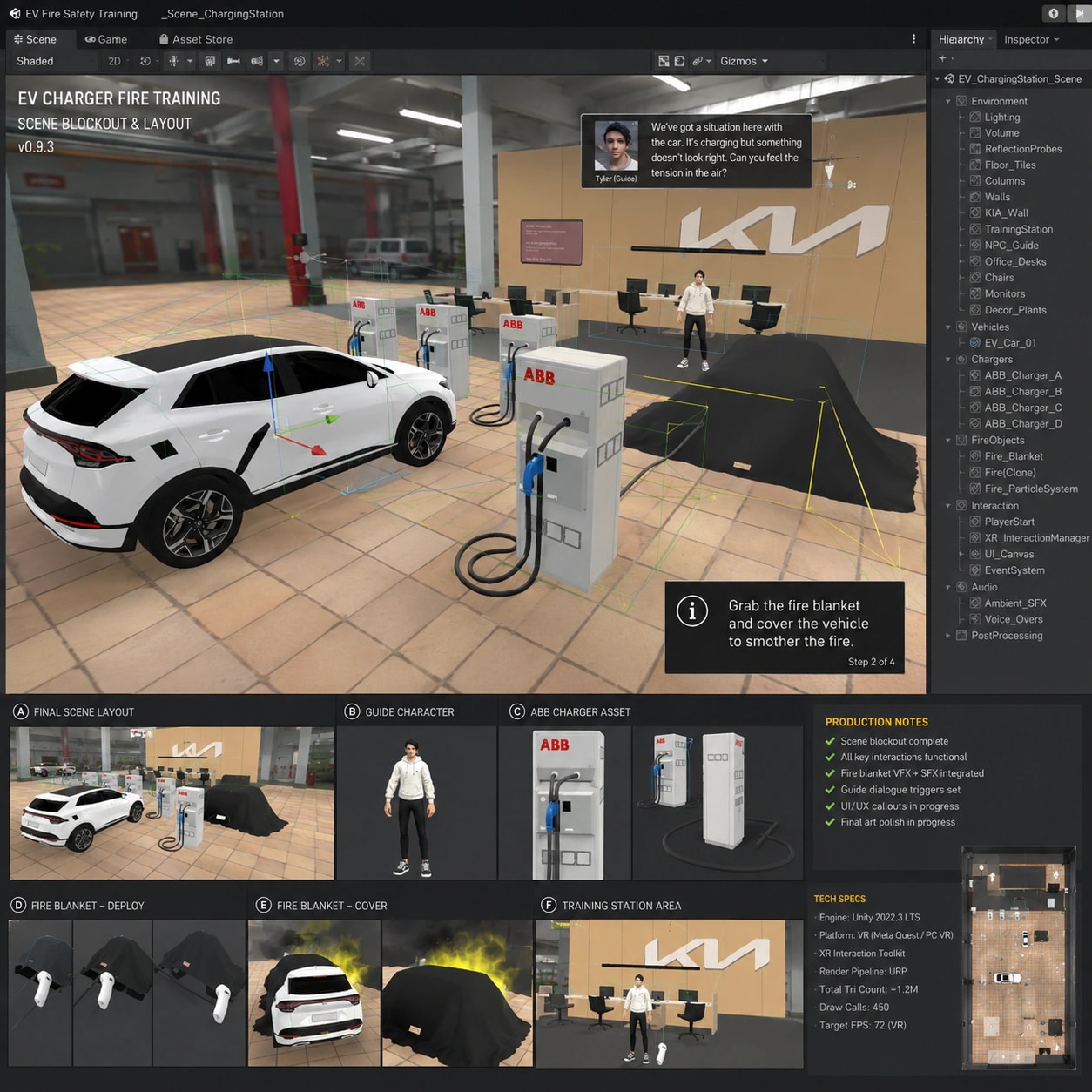Screen dimensions: 1092x1092
Task: Open the Asset Store tab
Action: click(x=196, y=39)
